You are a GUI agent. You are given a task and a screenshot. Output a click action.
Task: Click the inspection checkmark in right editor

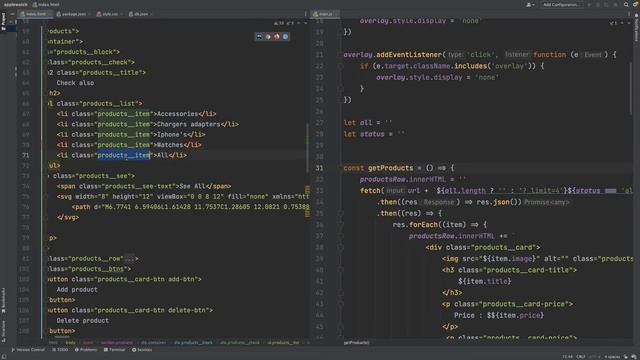[613, 23]
